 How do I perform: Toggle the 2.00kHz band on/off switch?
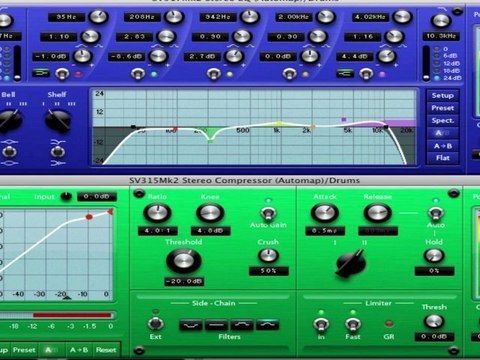(x=290, y=73)
